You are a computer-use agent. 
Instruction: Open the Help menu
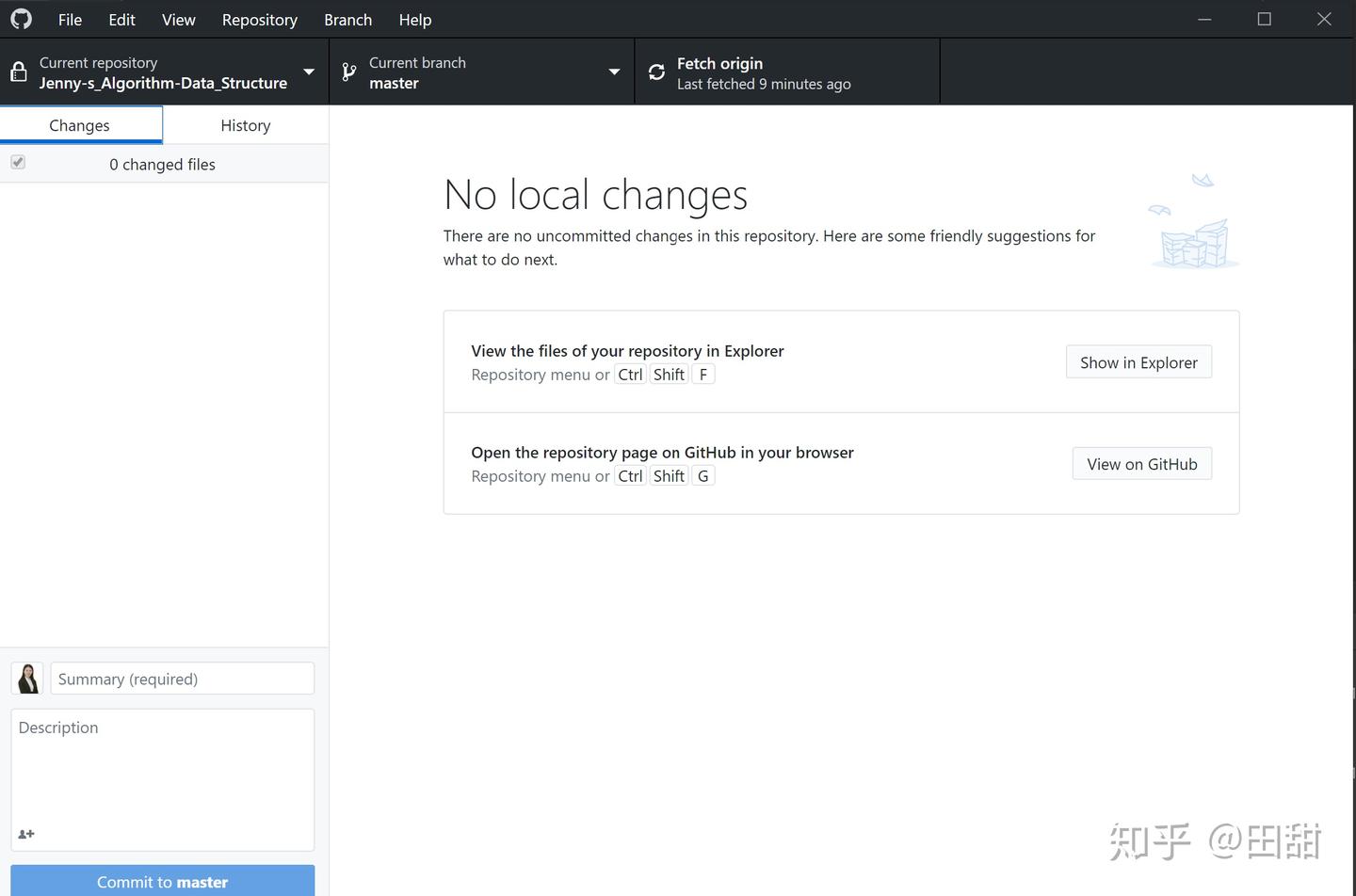tap(414, 19)
